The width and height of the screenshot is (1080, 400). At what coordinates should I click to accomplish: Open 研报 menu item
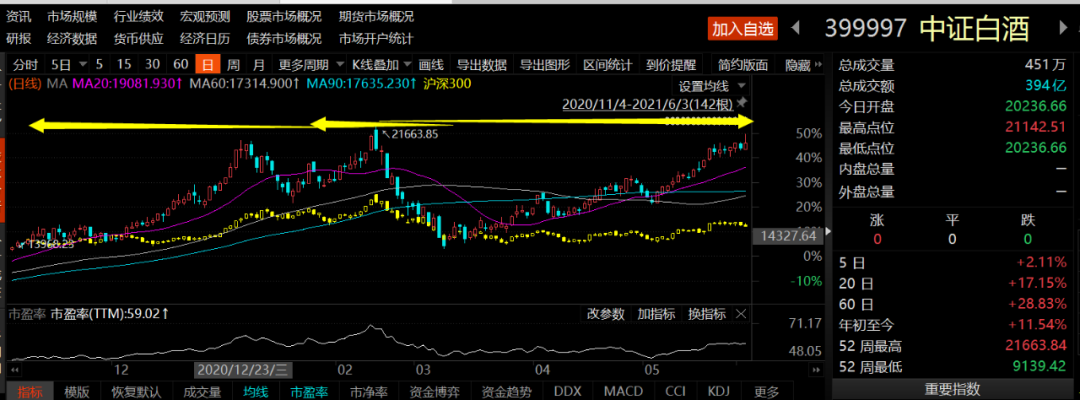point(19,39)
